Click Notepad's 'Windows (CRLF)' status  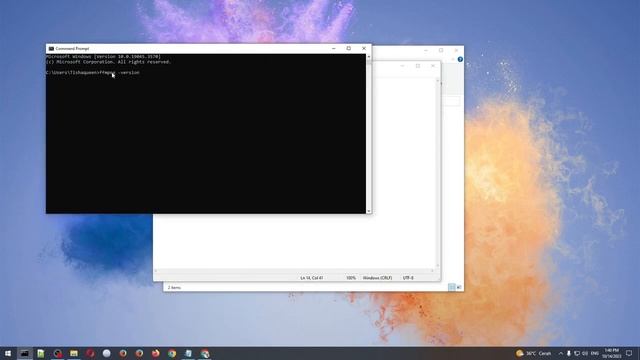click(x=378, y=278)
